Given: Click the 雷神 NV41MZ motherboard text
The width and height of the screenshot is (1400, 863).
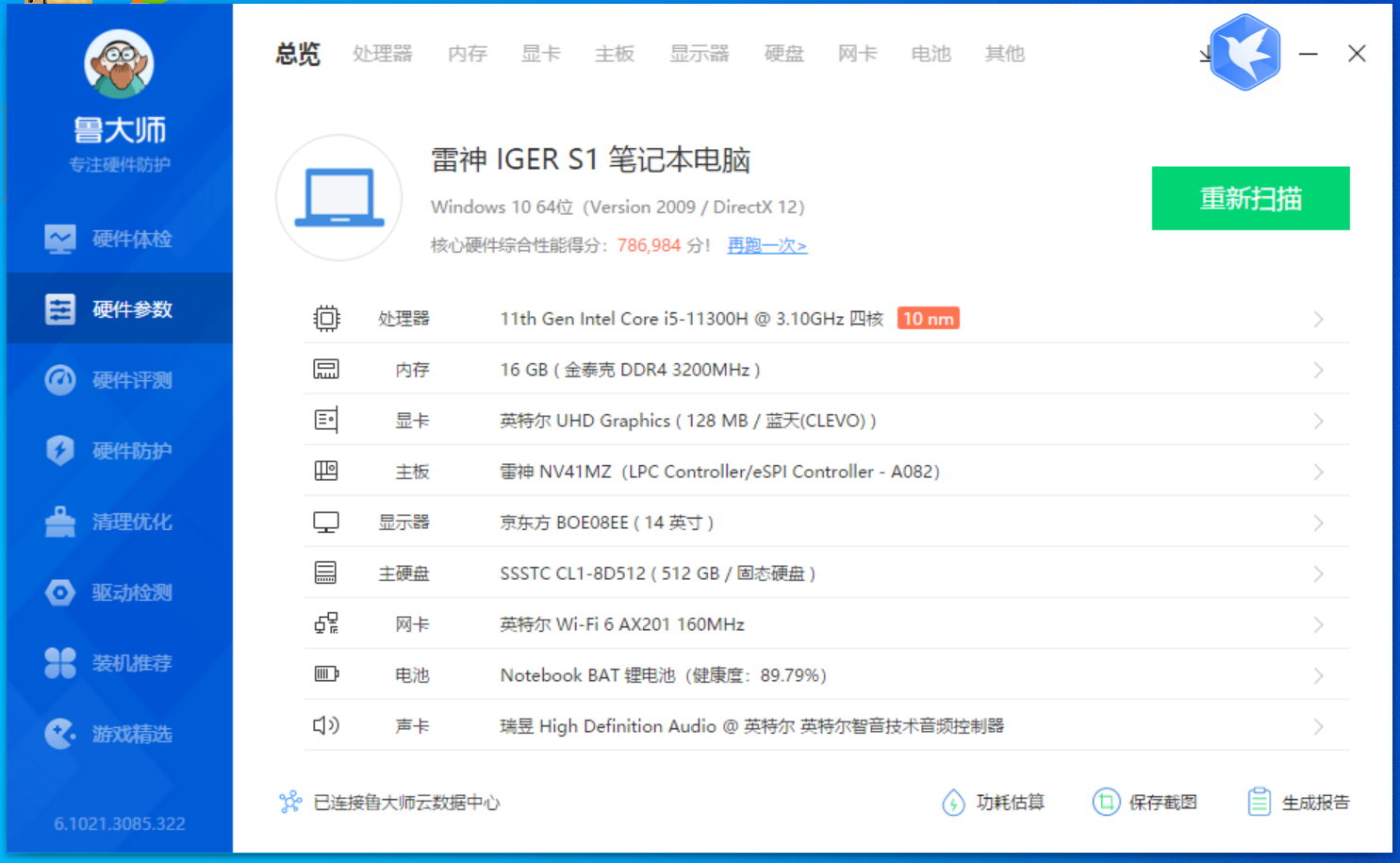Looking at the screenshot, I should pyautogui.click(x=719, y=472).
